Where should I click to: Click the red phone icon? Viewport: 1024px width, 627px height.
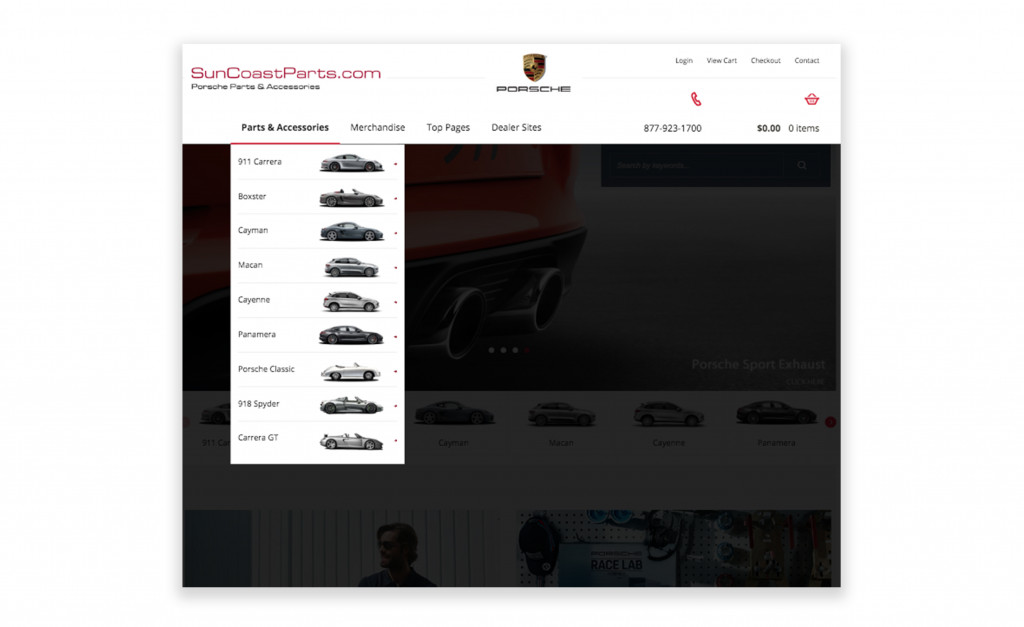[x=696, y=98]
